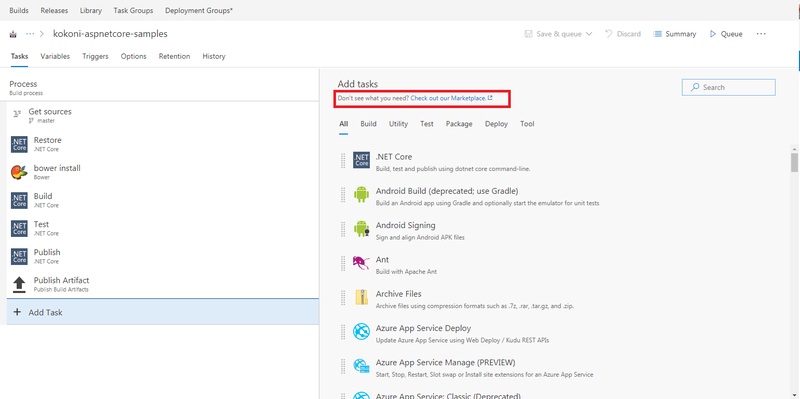Select the bower install task name

(57, 168)
